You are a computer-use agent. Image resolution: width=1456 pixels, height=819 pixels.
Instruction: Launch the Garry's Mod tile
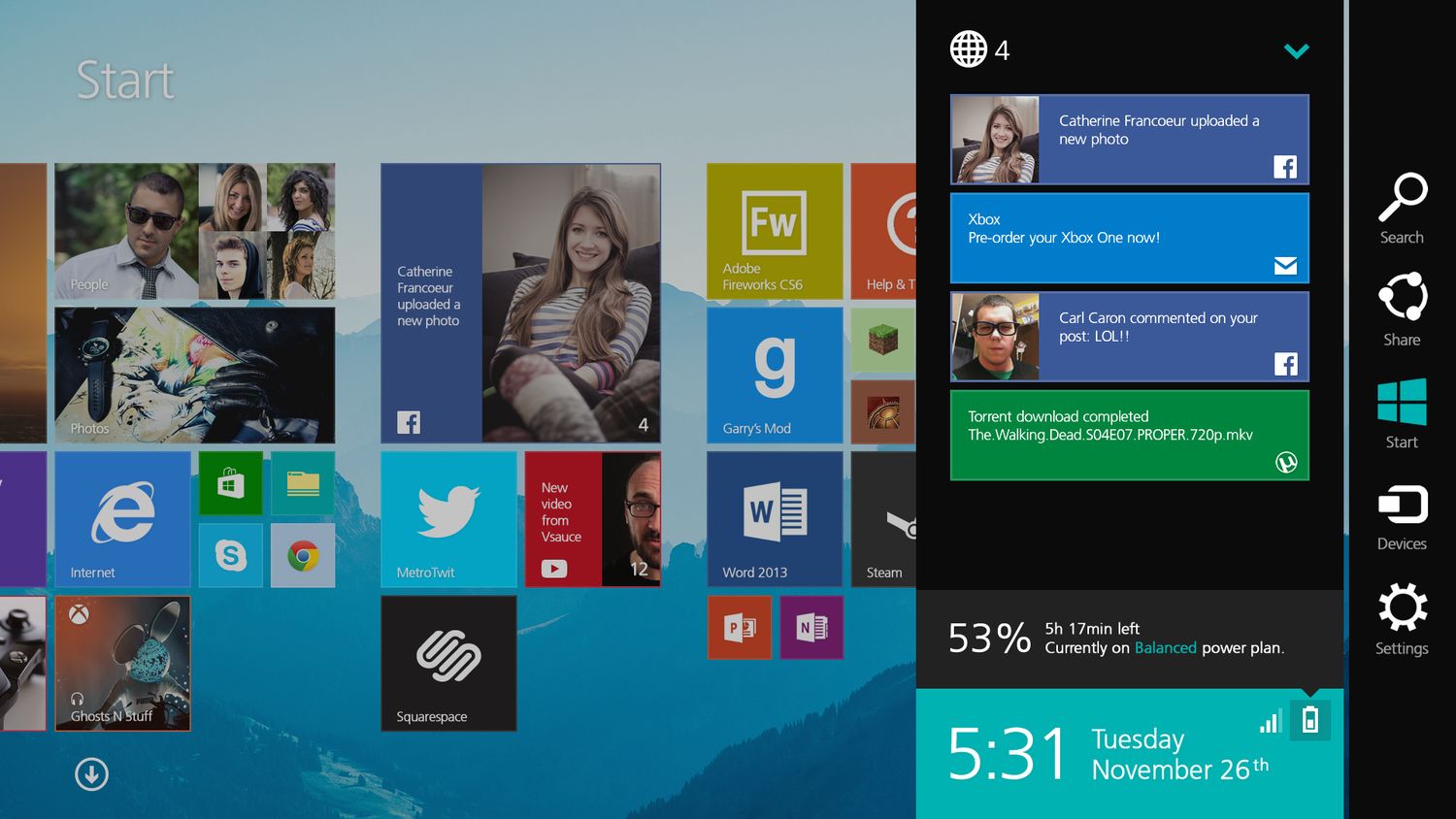point(775,375)
